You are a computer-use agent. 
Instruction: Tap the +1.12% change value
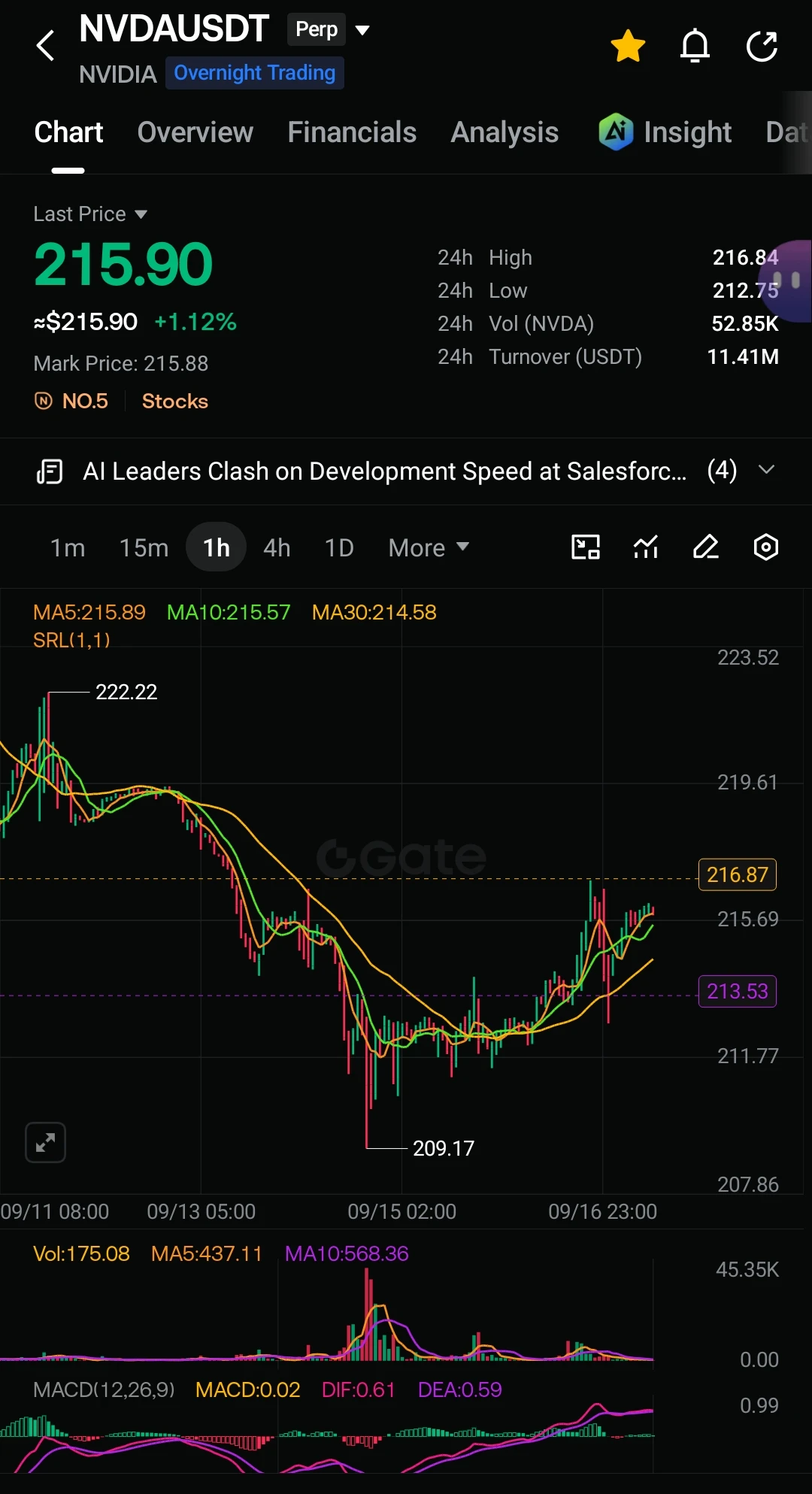point(195,322)
